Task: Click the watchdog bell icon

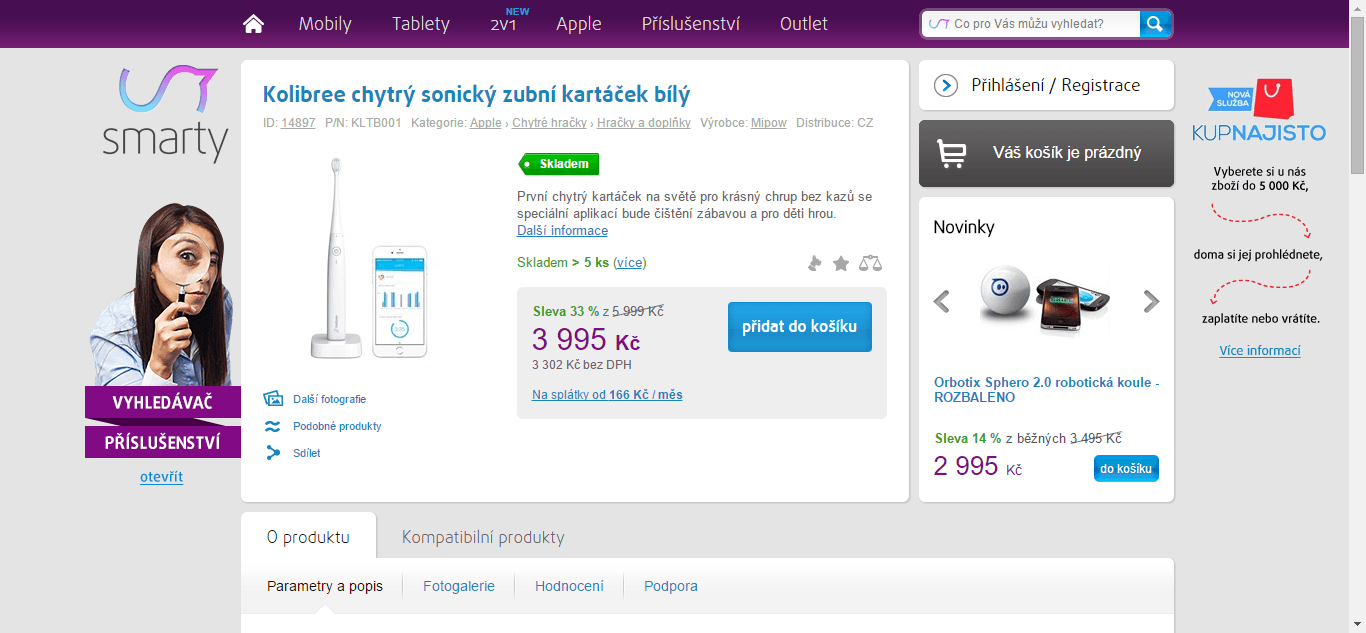Action: click(815, 263)
